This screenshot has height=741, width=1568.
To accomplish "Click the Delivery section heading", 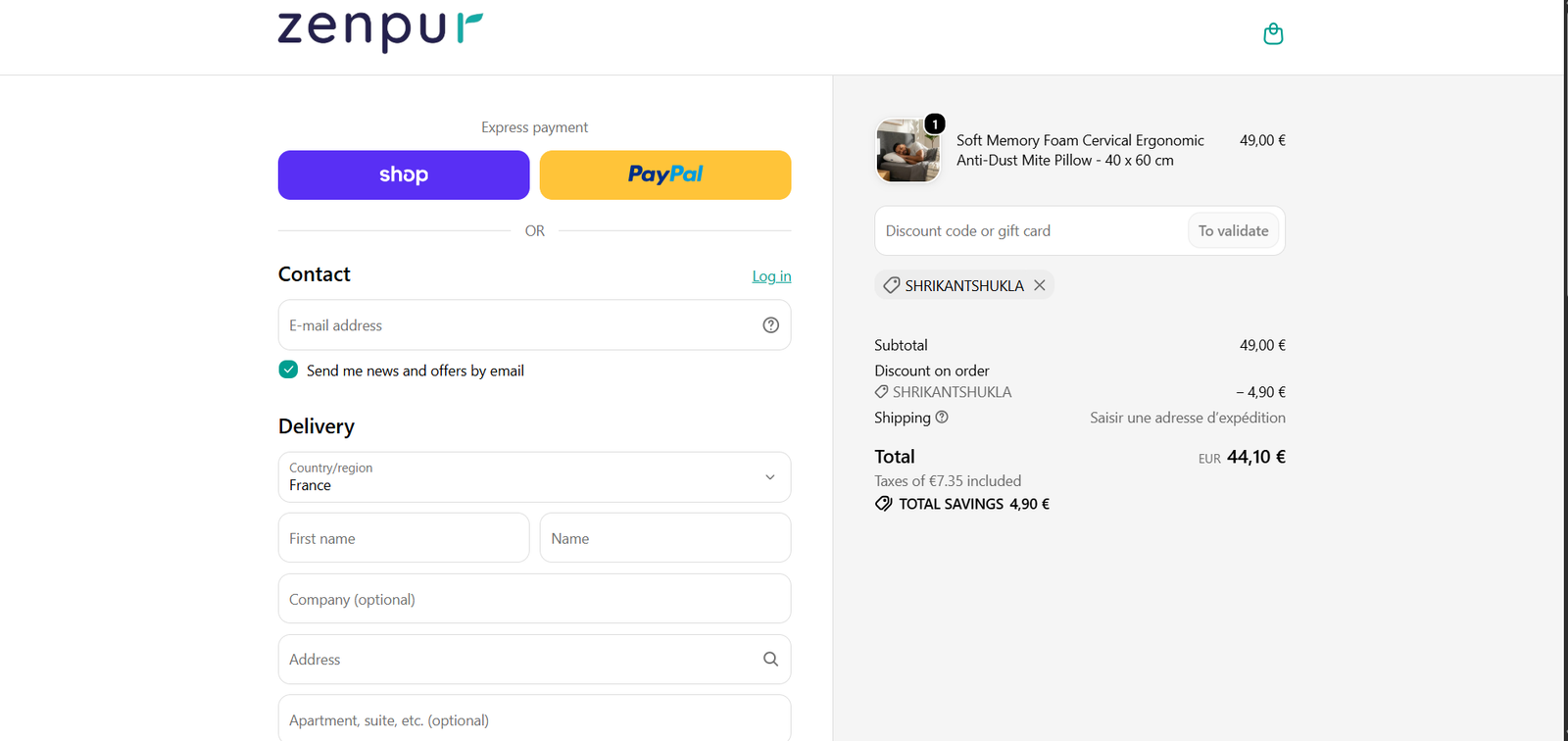I will coord(317,426).
